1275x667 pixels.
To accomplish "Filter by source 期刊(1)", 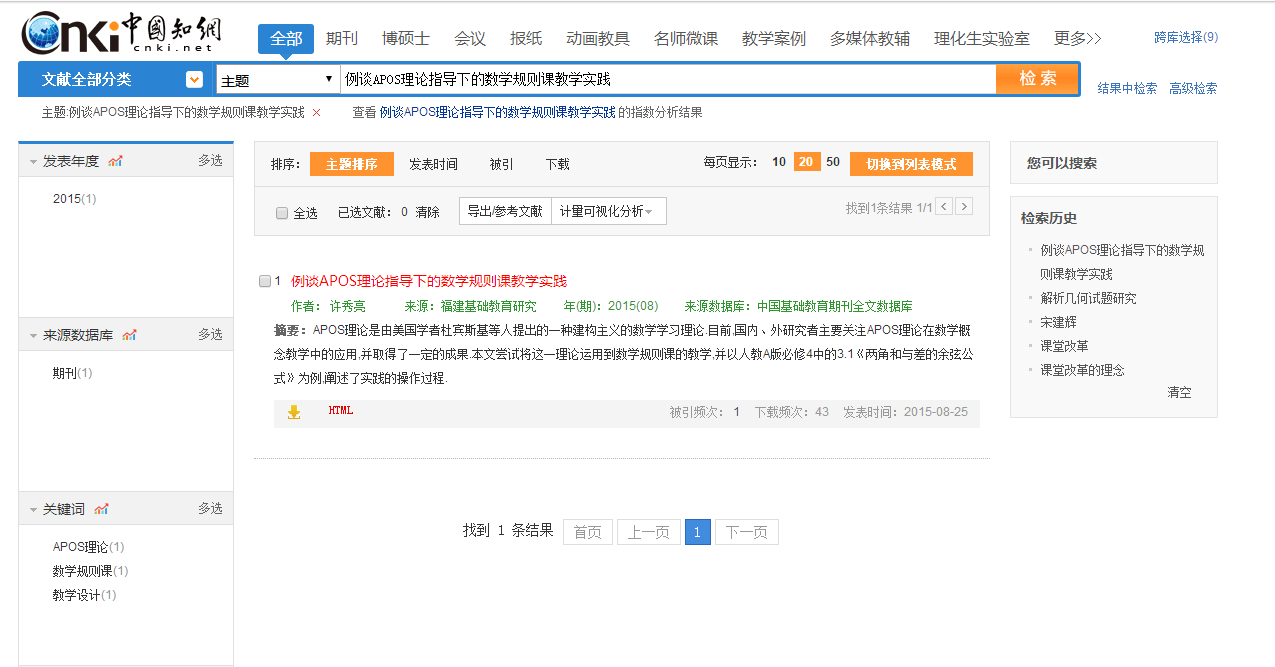I will [72, 373].
